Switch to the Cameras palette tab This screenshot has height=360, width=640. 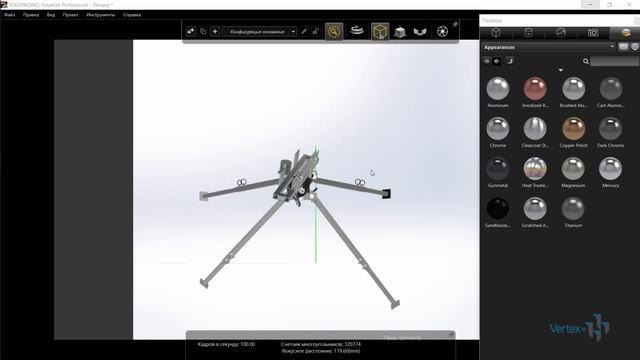pos(593,33)
